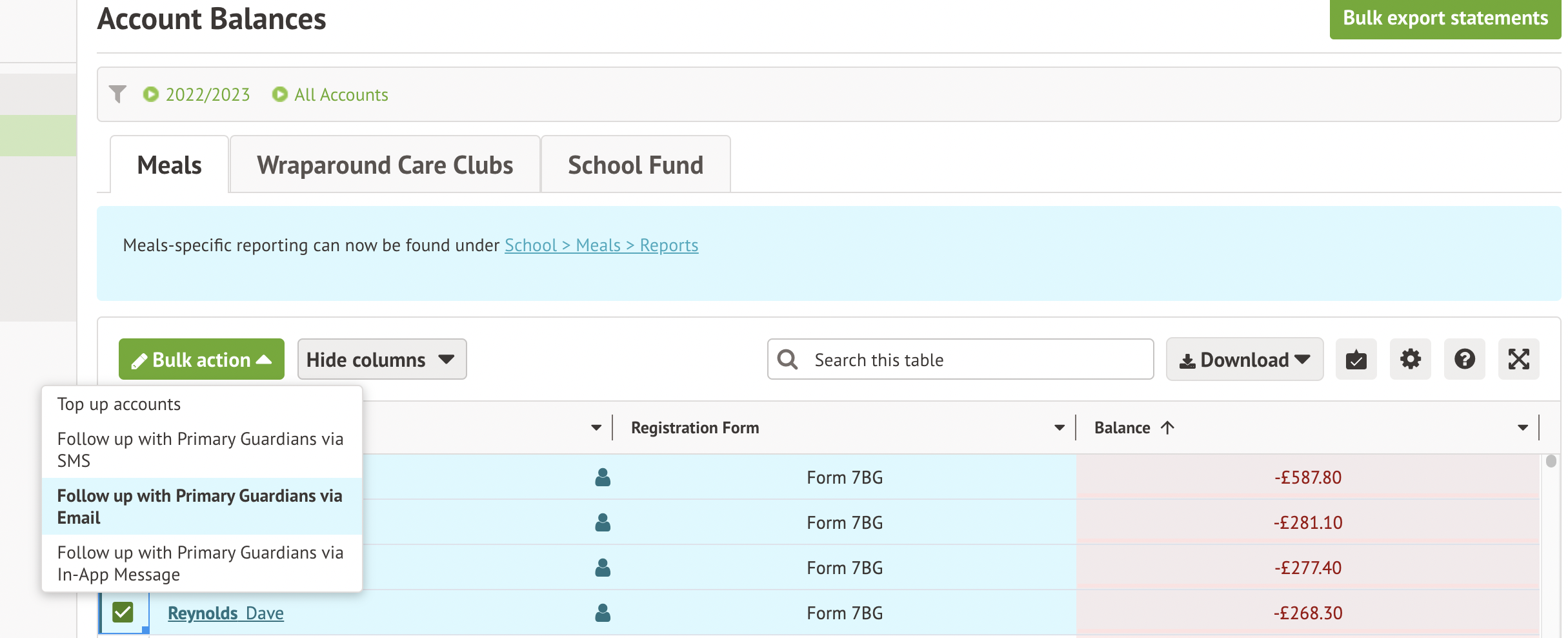Click the calendar check icon

pos(1356,359)
